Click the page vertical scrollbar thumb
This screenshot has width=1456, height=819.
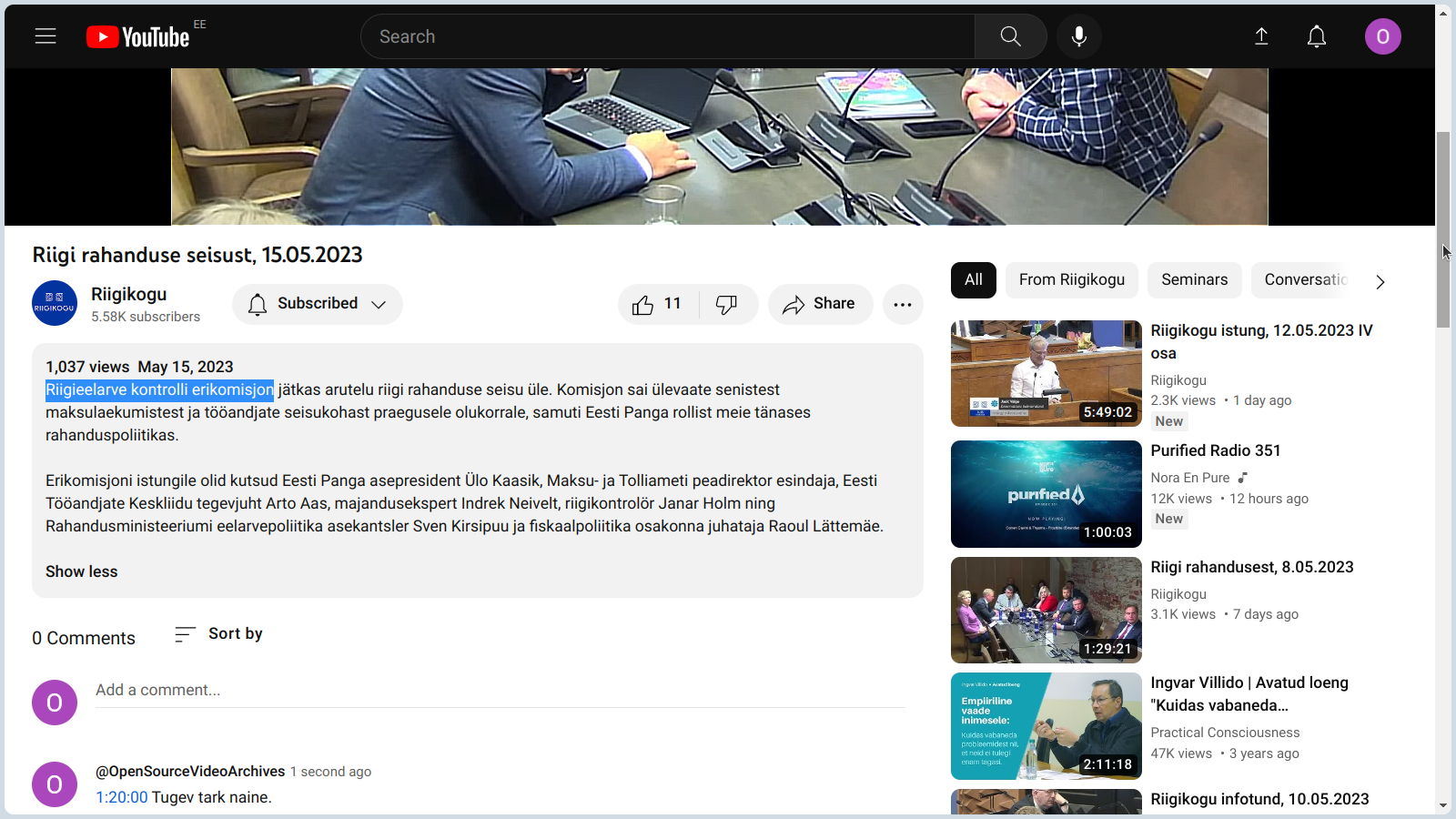click(x=1443, y=227)
